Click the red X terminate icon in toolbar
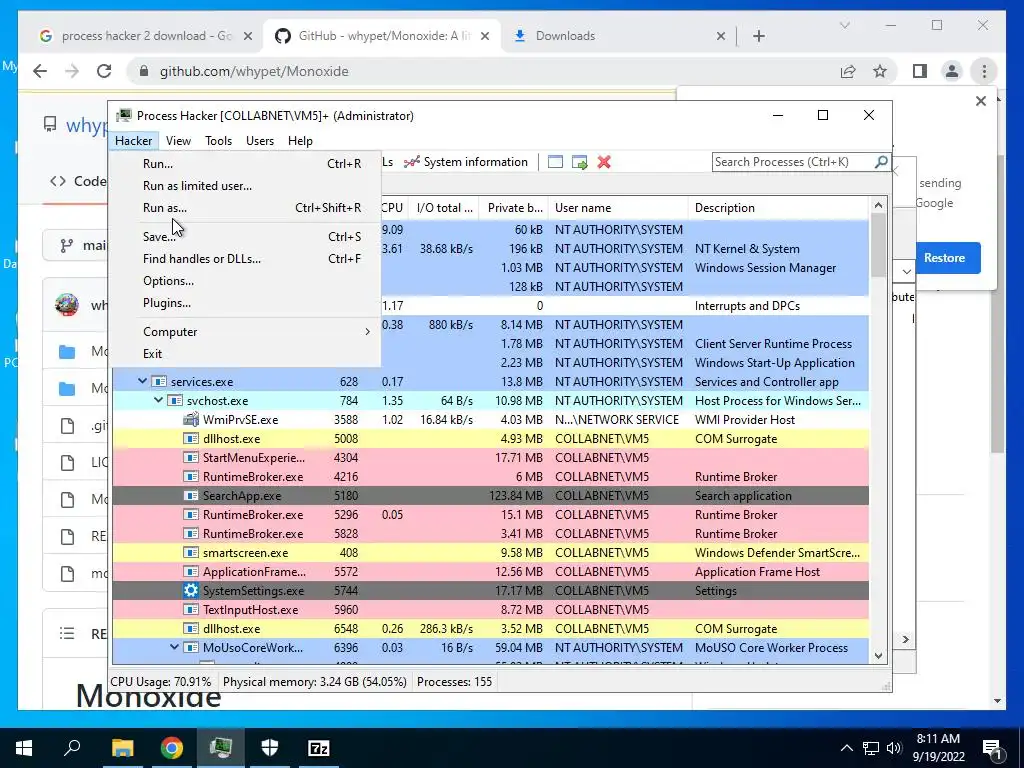 pos(604,162)
